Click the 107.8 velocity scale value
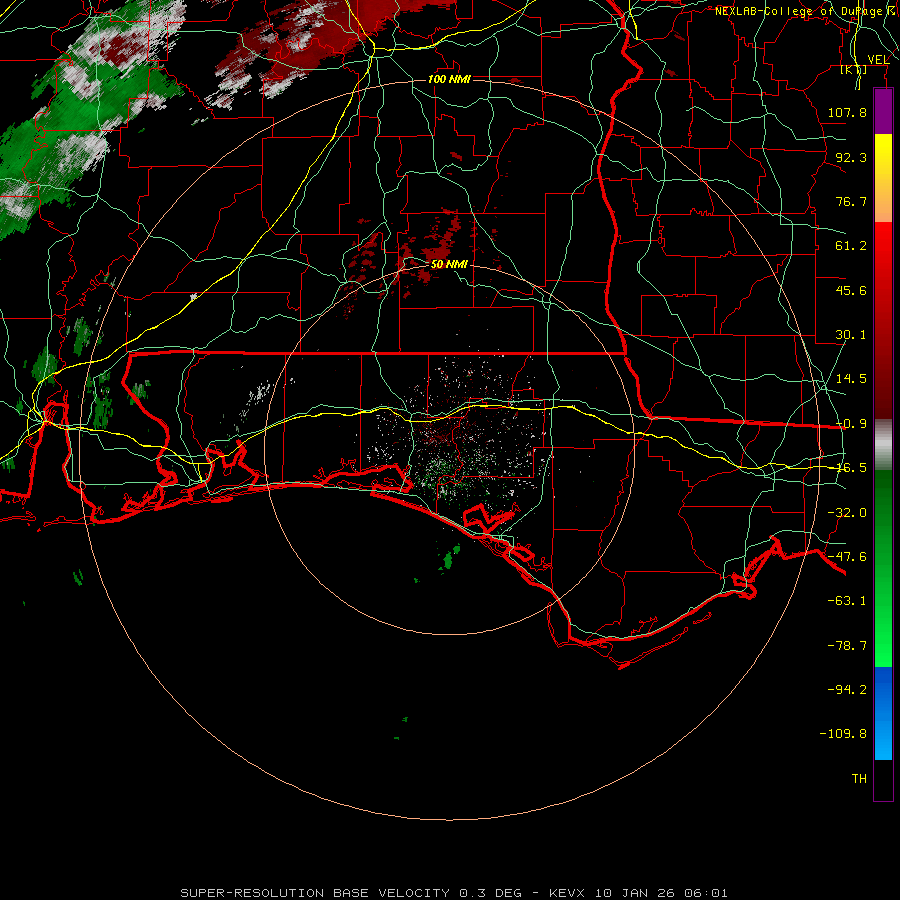900x900 pixels. pos(847,112)
